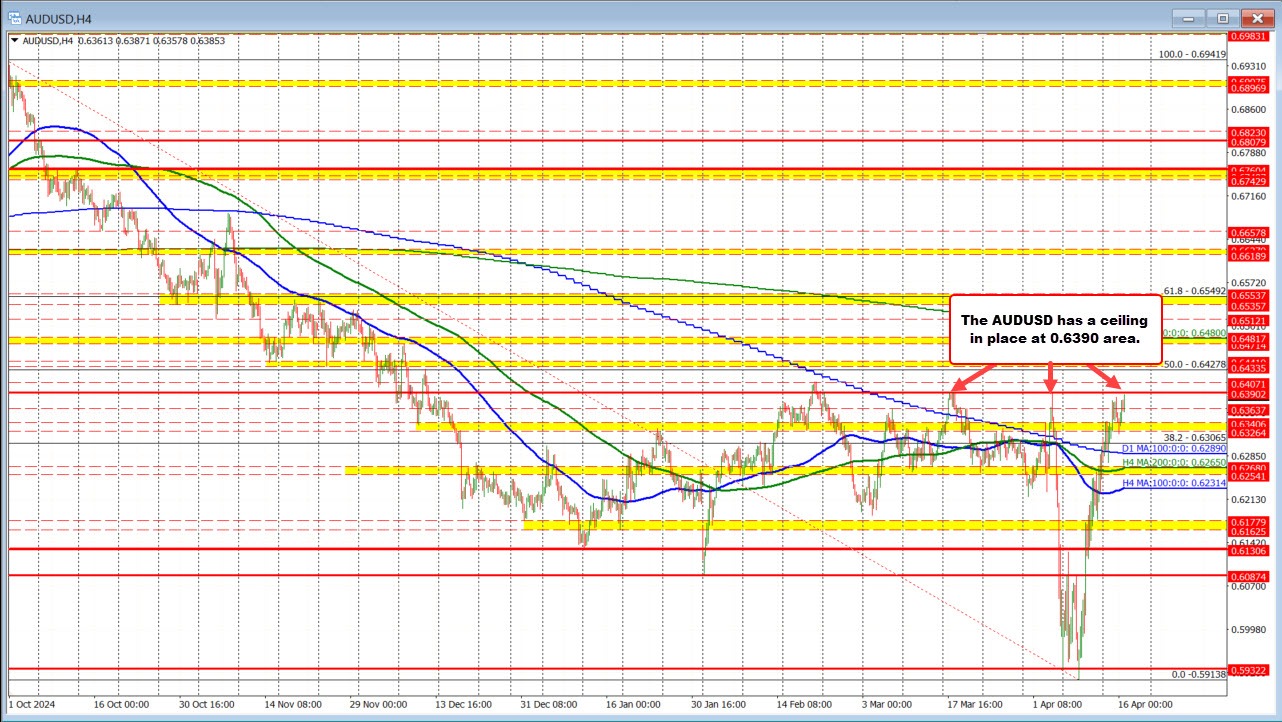The height and width of the screenshot is (722, 1282).
Task: Select the 50.0 - 0.64278 Fibonacci label
Action: tap(1195, 364)
